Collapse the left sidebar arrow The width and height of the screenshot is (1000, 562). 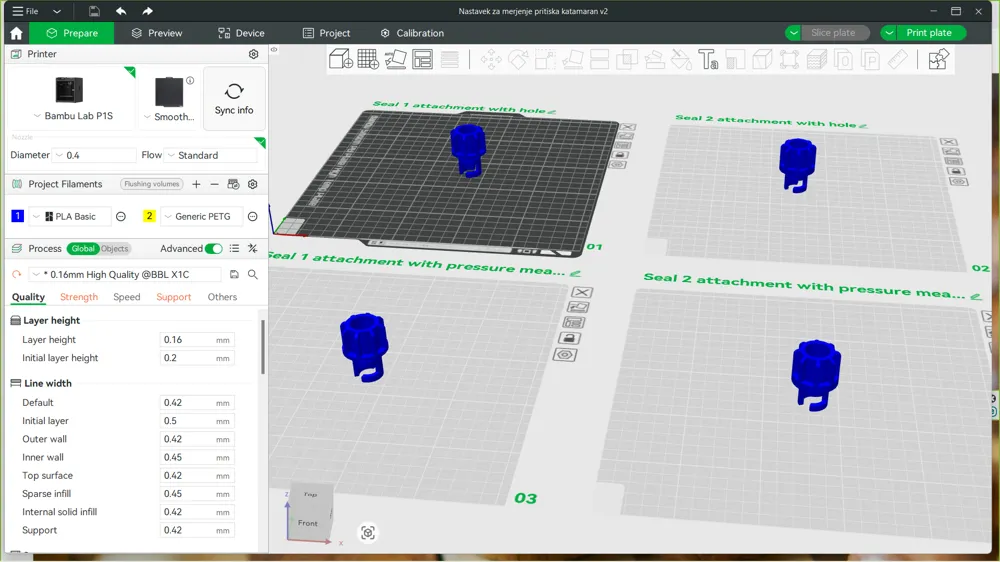tap(274, 49)
